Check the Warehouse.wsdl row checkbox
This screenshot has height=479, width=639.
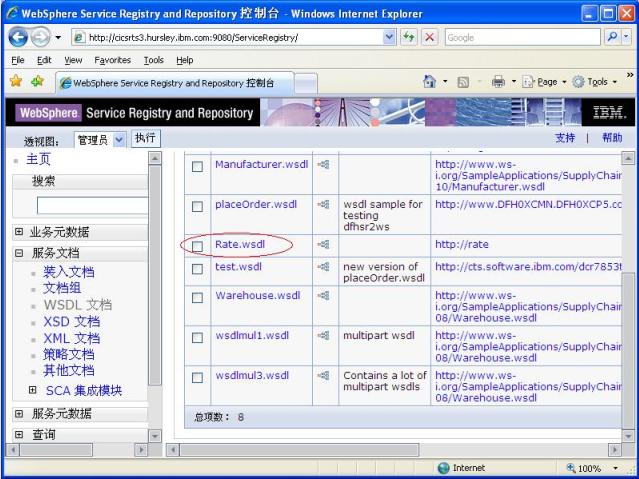coord(197,298)
